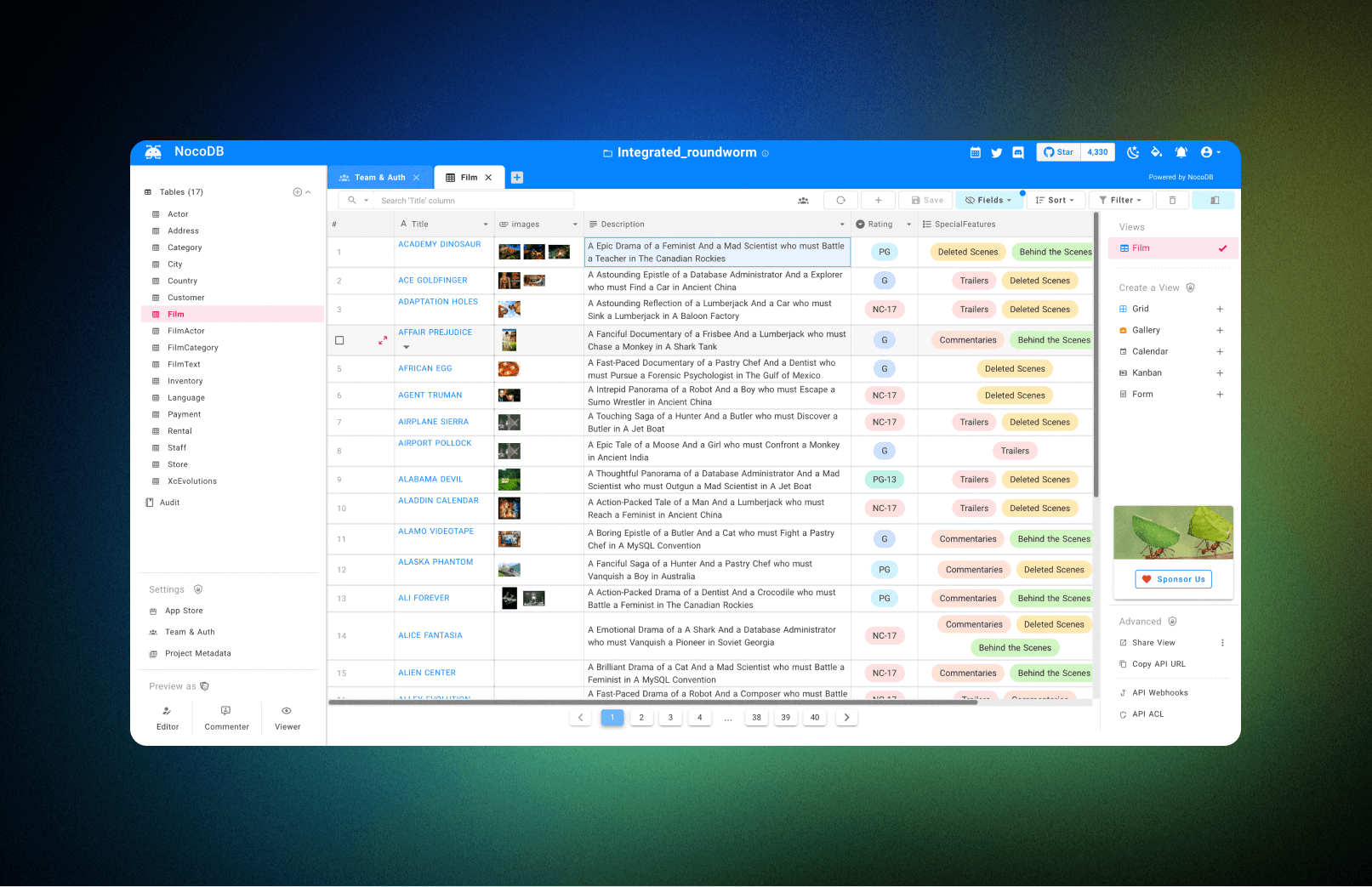Switch to the Team & Auth tab
The width and height of the screenshot is (1372, 887).
pyautogui.click(x=379, y=178)
